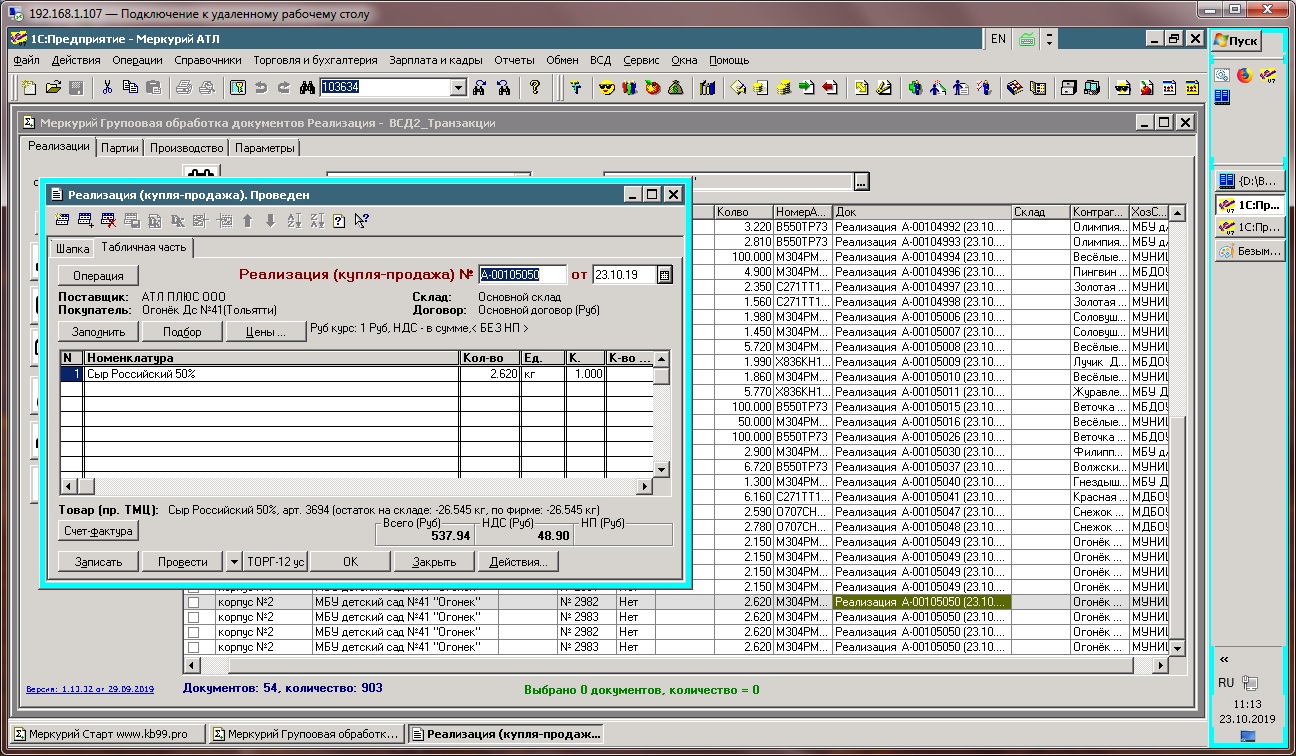Click the ТОРГ-12 ус button
The height and width of the screenshot is (756, 1296).
point(276,562)
